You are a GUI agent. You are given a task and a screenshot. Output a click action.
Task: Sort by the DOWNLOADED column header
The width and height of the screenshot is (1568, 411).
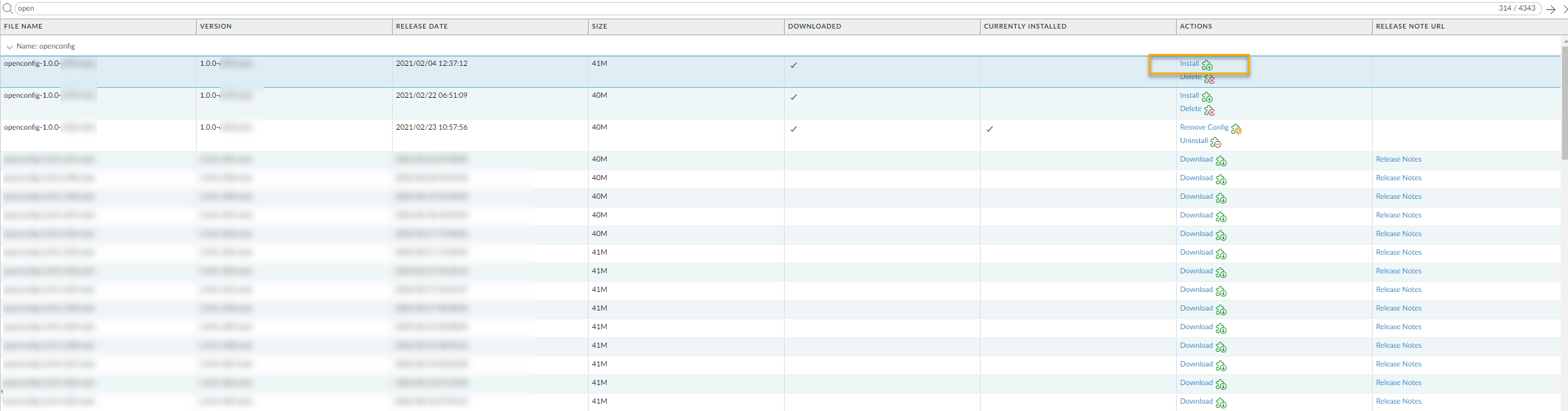[882, 27]
